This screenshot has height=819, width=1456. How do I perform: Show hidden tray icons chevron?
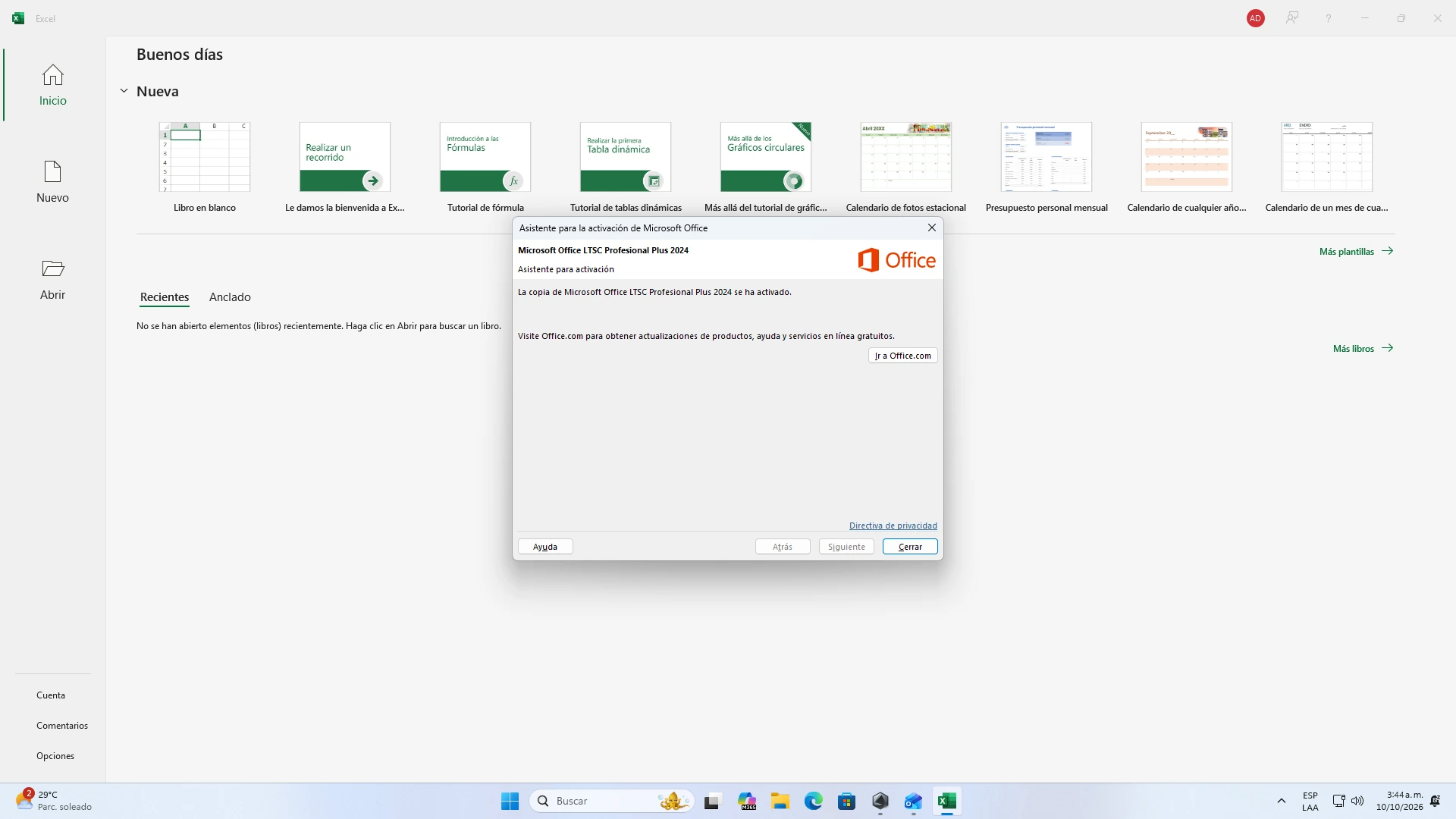point(1281,801)
